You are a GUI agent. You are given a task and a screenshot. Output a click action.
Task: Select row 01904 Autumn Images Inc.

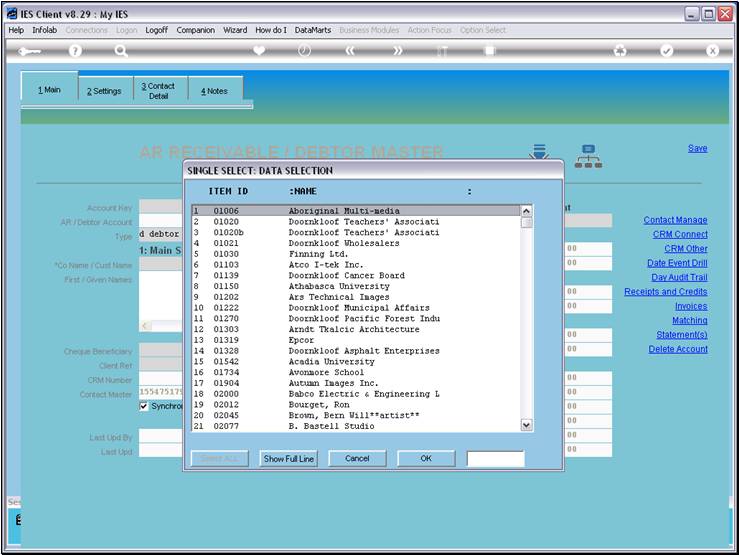click(356, 383)
